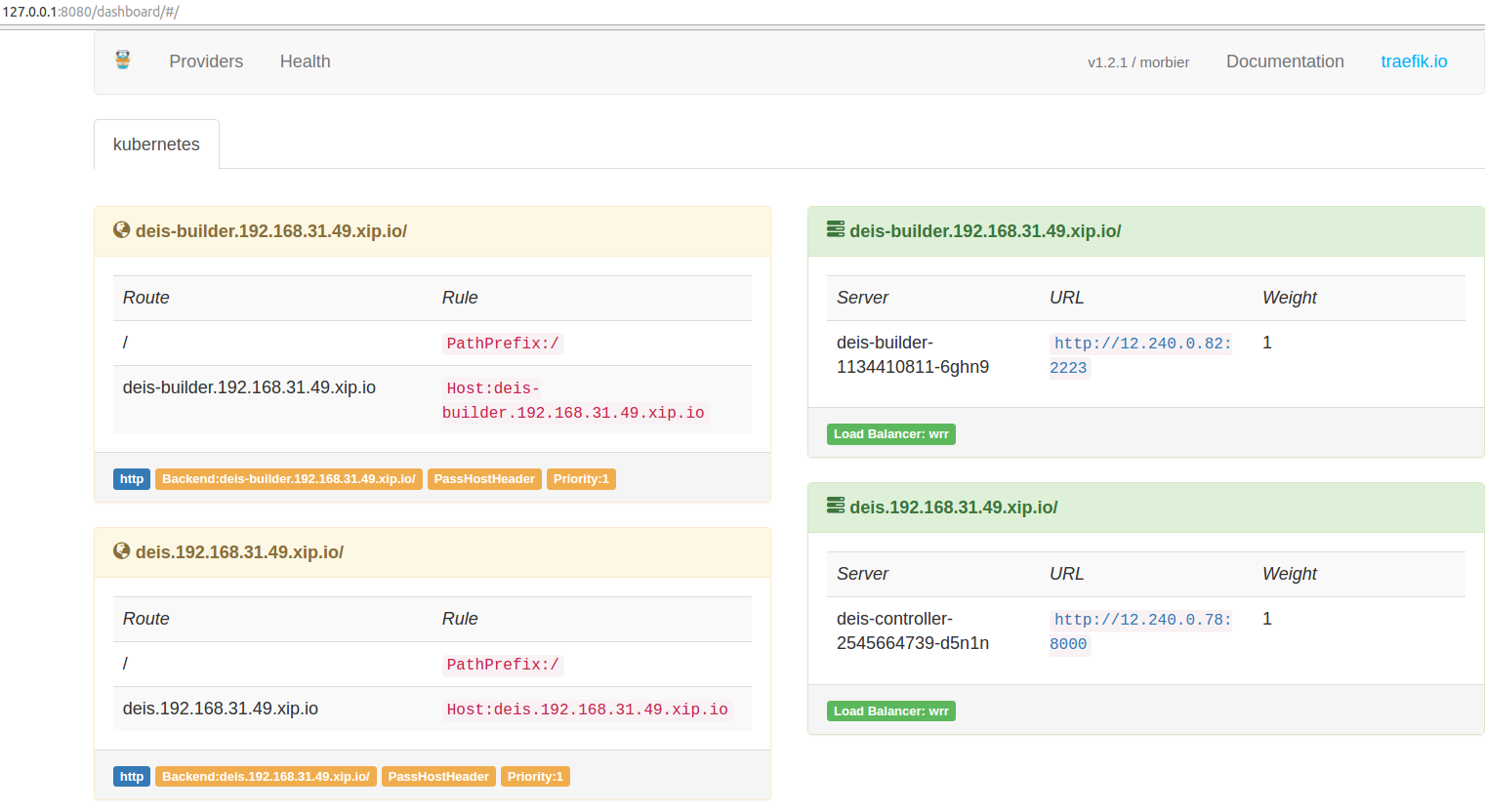This screenshot has height=812, width=1485.
Task: Click Backend:deis.192.168.31.49.xip.io/ badge
Action: 266,777
